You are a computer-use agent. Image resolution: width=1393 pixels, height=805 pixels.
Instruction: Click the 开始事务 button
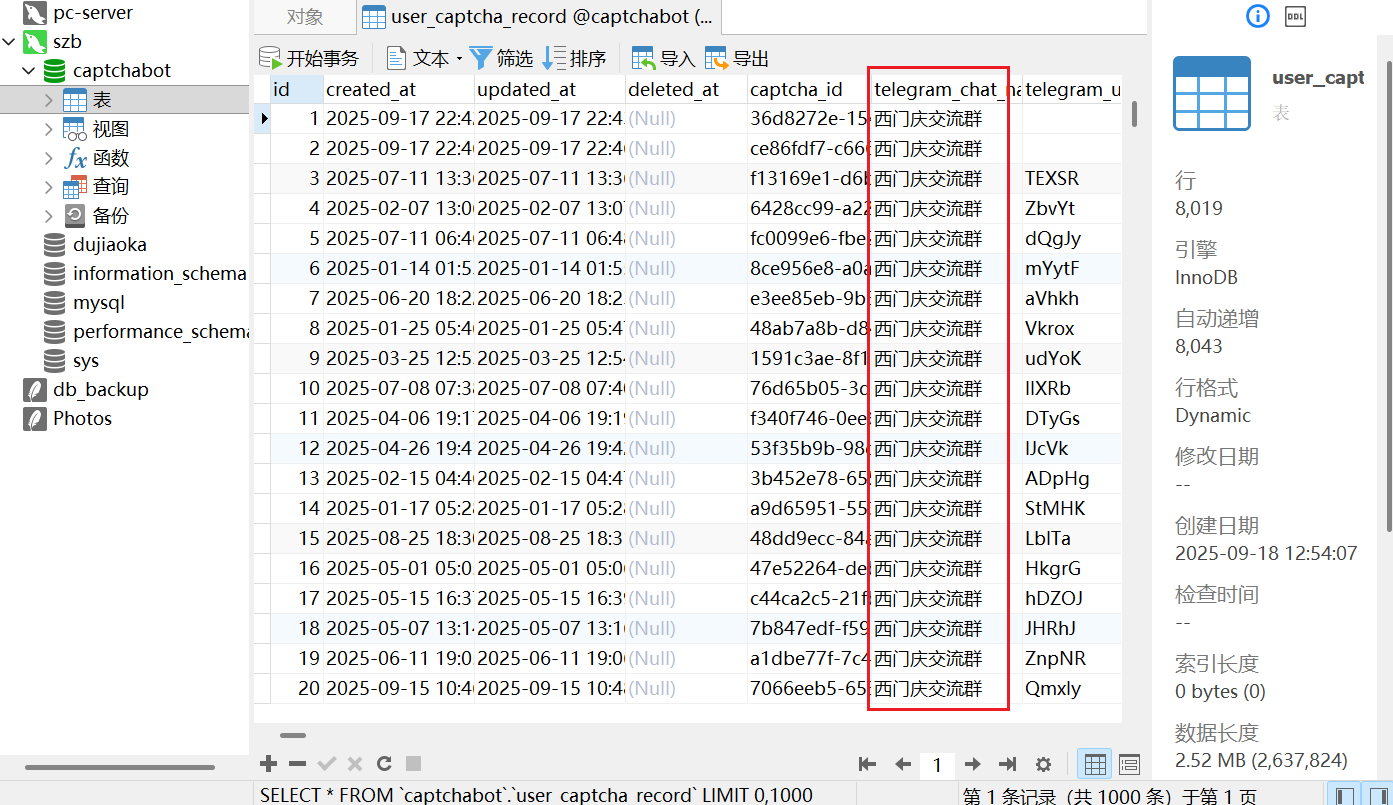[x=309, y=58]
